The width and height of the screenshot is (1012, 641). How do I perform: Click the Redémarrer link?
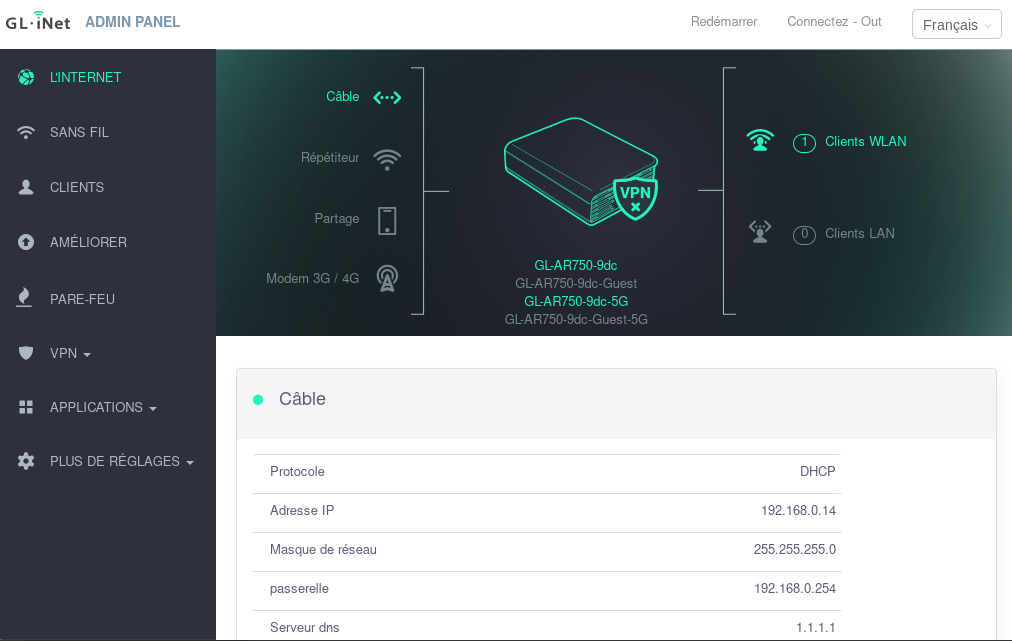[x=724, y=22]
